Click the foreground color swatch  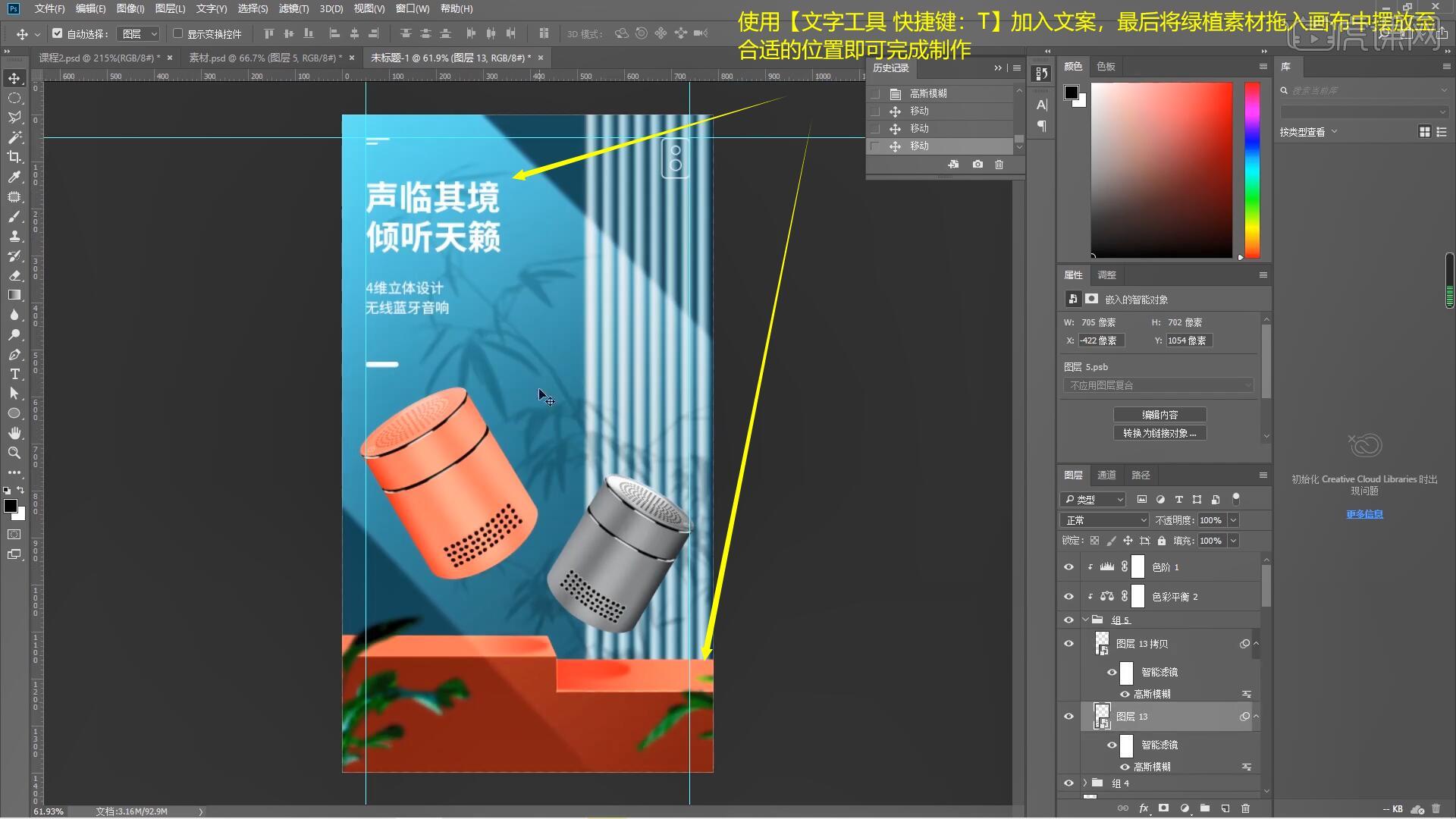coord(11,507)
